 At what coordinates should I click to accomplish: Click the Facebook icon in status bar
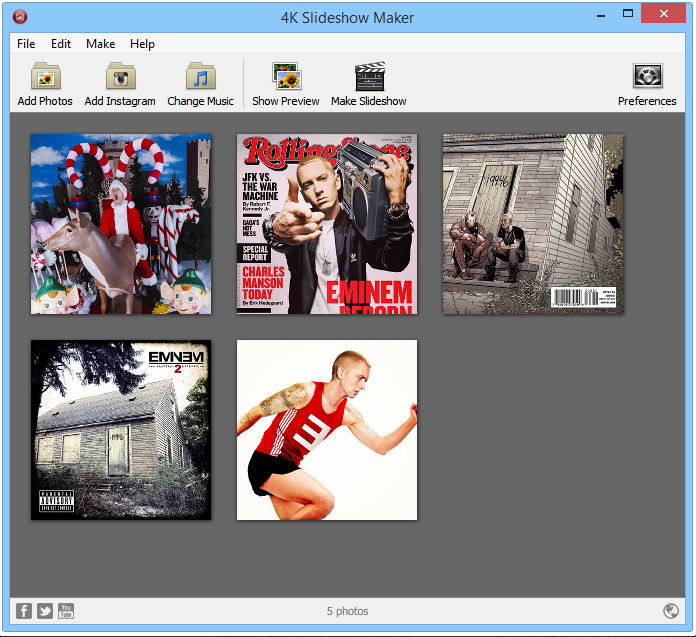pos(24,611)
